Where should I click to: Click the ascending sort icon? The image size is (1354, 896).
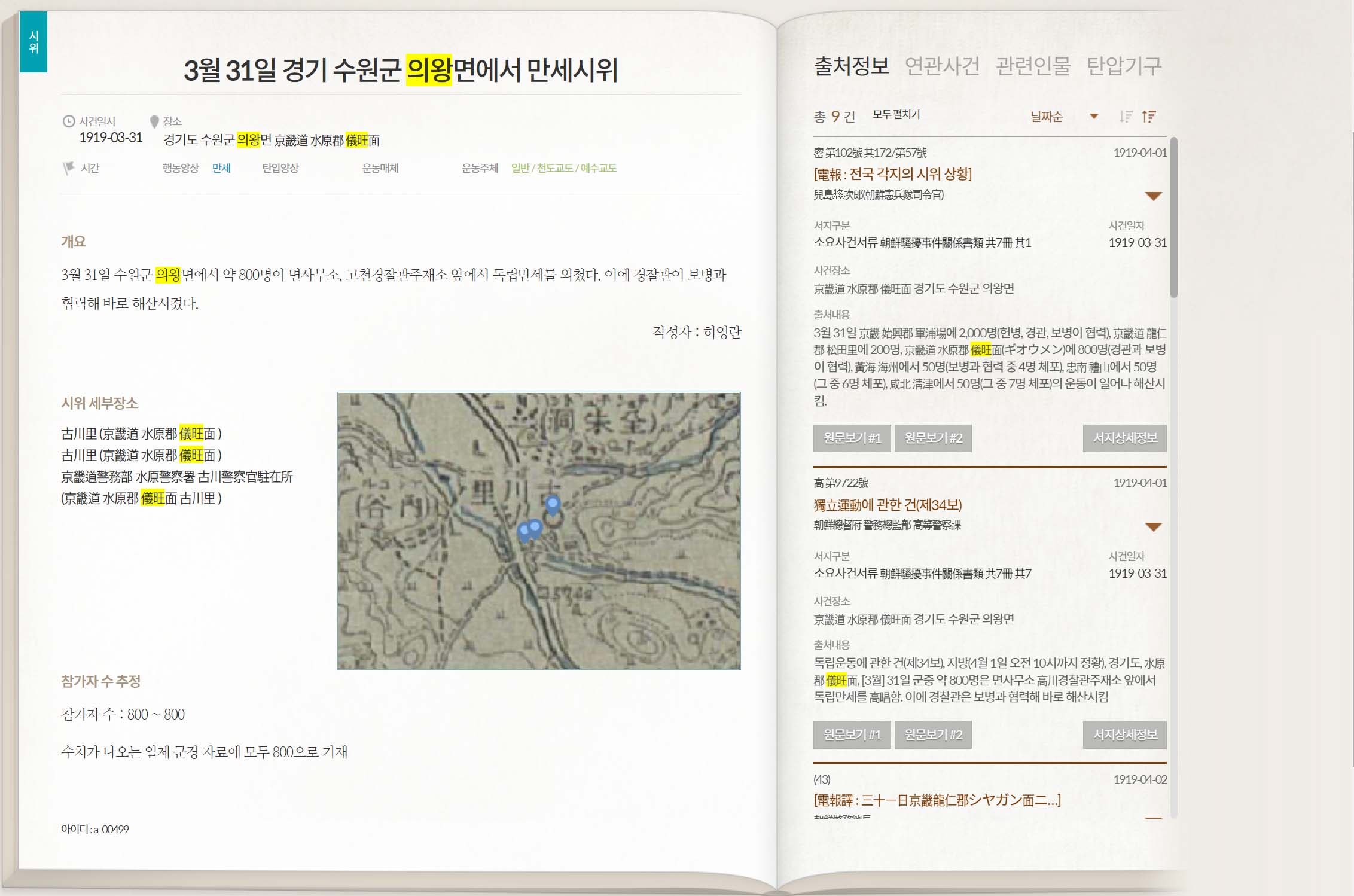[1149, 117]
